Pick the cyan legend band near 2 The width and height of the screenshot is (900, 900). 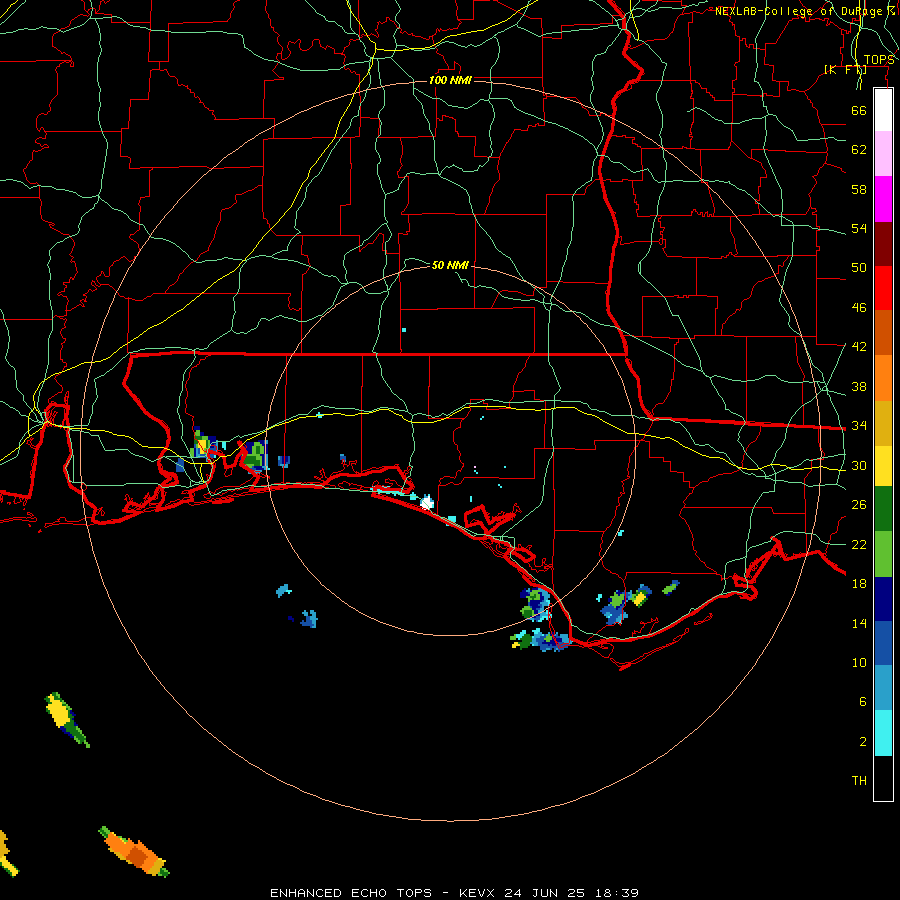(x=883, y=733)
